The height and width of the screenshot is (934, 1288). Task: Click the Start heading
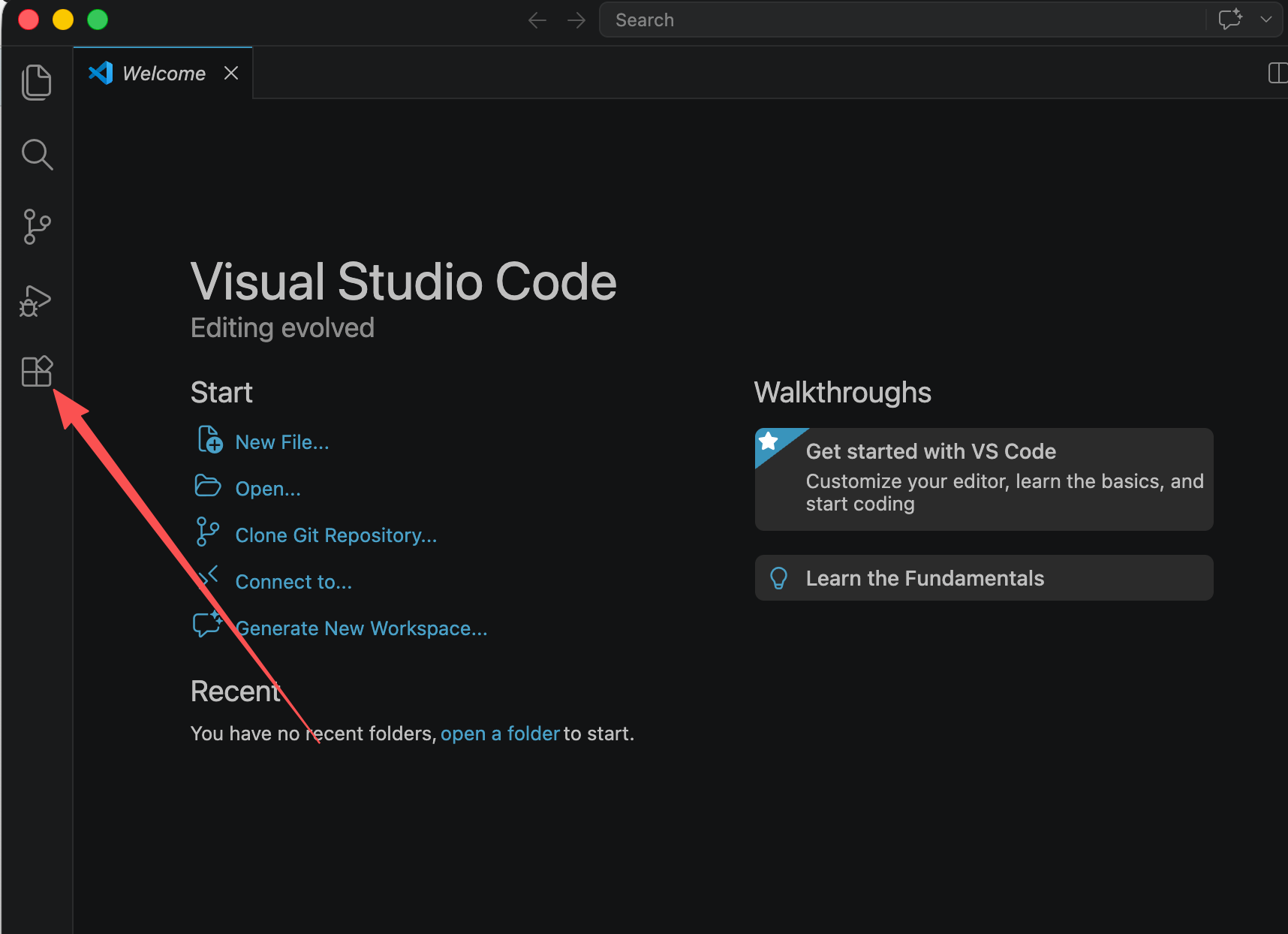coord(221,393)
